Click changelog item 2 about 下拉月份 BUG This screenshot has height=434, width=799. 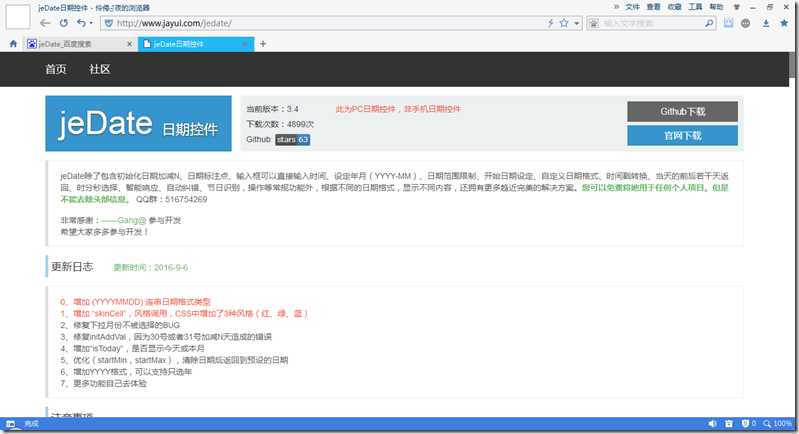tap(120, 325)
